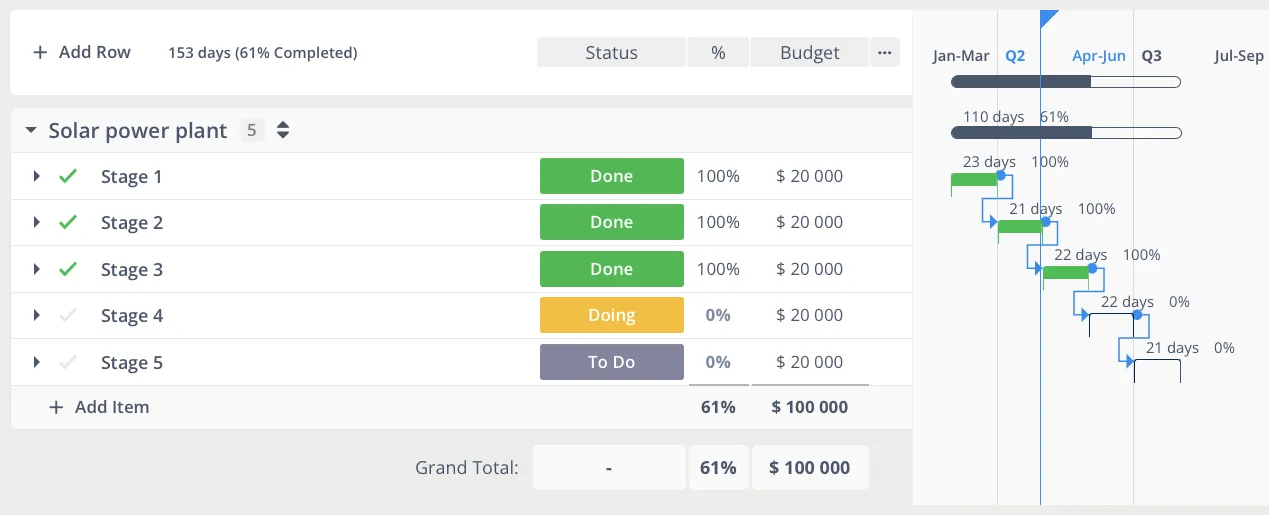The image size is (1269, 515).
Task: Click the dependency dot at the end of the Stage 3 bar
Action: point(1092,268)
